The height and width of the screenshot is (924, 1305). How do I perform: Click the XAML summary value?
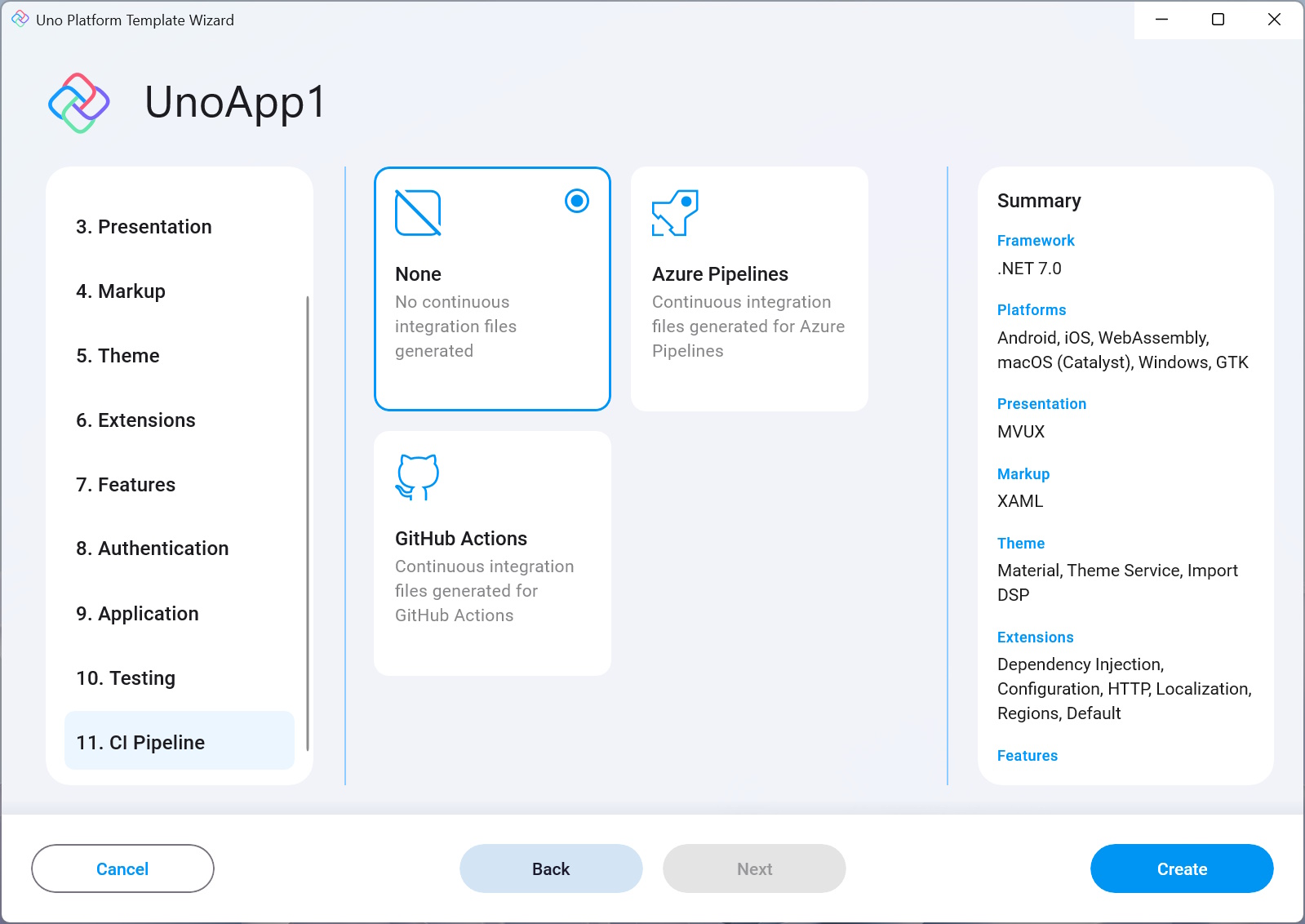coord(1020,501)
